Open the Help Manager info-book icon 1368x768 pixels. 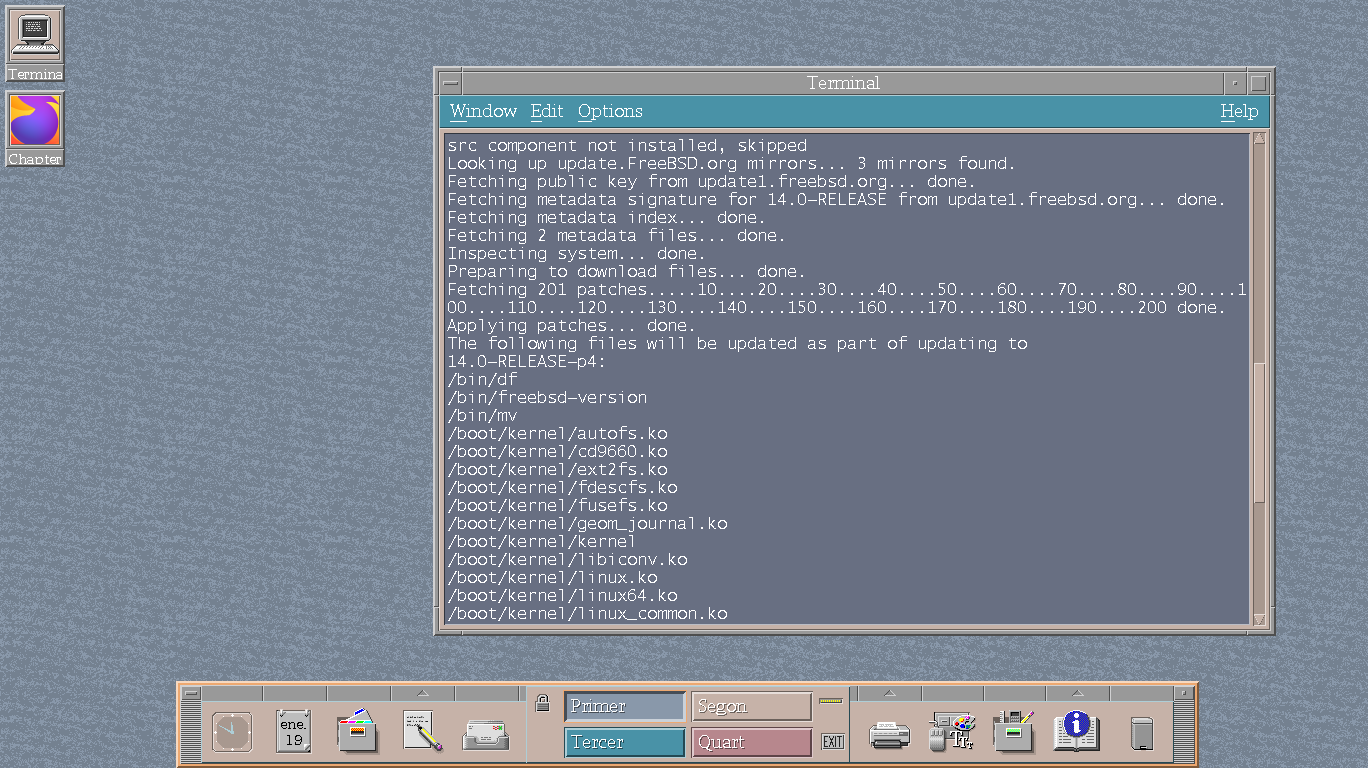(x=1076, y=731)
